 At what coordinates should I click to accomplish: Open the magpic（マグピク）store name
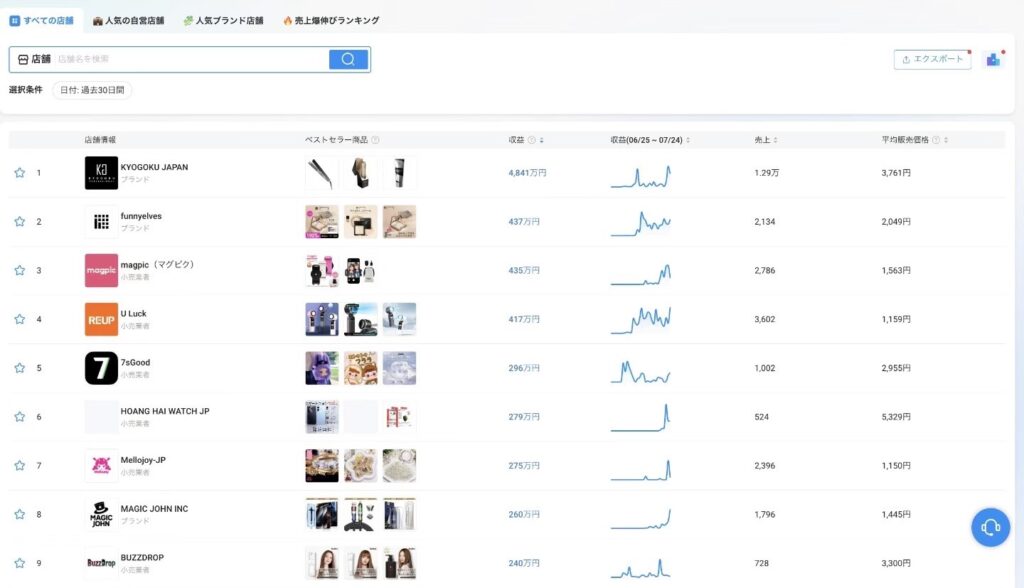[x=157, y=265]
